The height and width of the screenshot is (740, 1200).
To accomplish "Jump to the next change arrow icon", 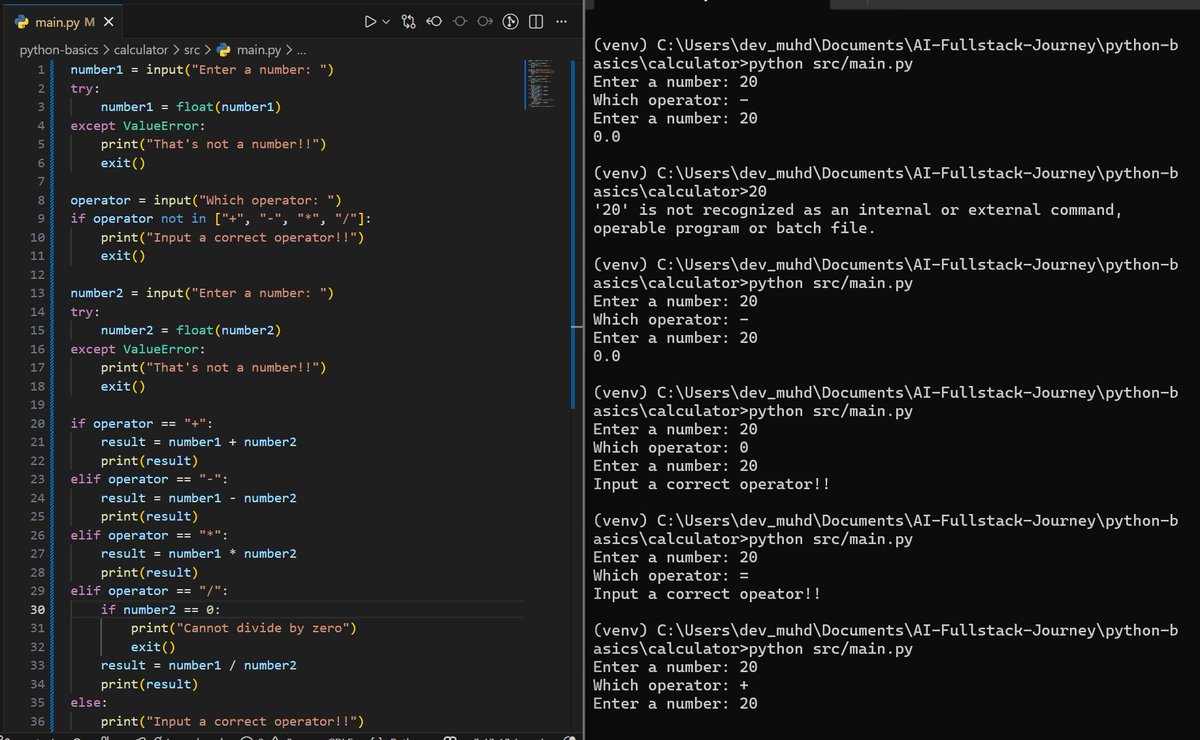I will coord(485,22).
